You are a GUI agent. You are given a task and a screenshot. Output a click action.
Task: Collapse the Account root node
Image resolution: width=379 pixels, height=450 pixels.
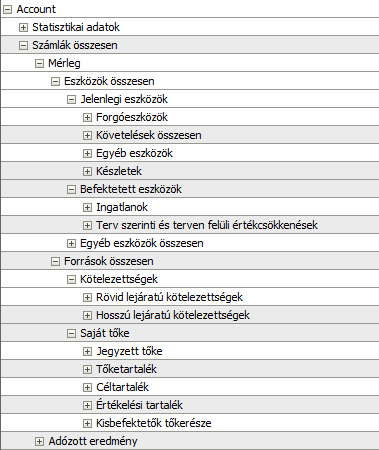pos(7,9)
